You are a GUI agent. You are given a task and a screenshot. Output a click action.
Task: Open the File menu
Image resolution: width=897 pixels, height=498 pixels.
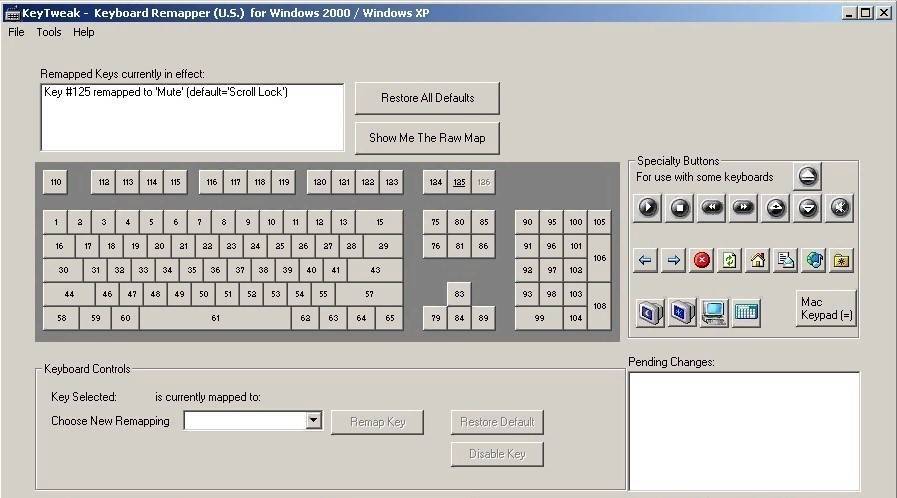click(16, 32)
